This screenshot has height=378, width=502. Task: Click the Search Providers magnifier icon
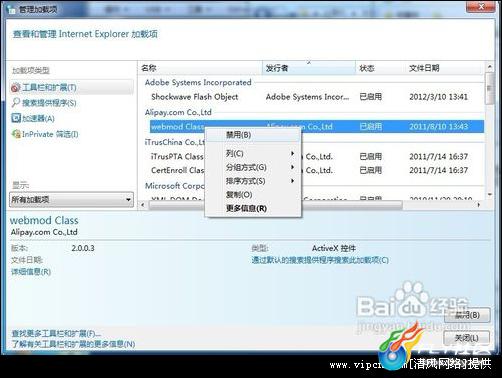tap(15, 103)
